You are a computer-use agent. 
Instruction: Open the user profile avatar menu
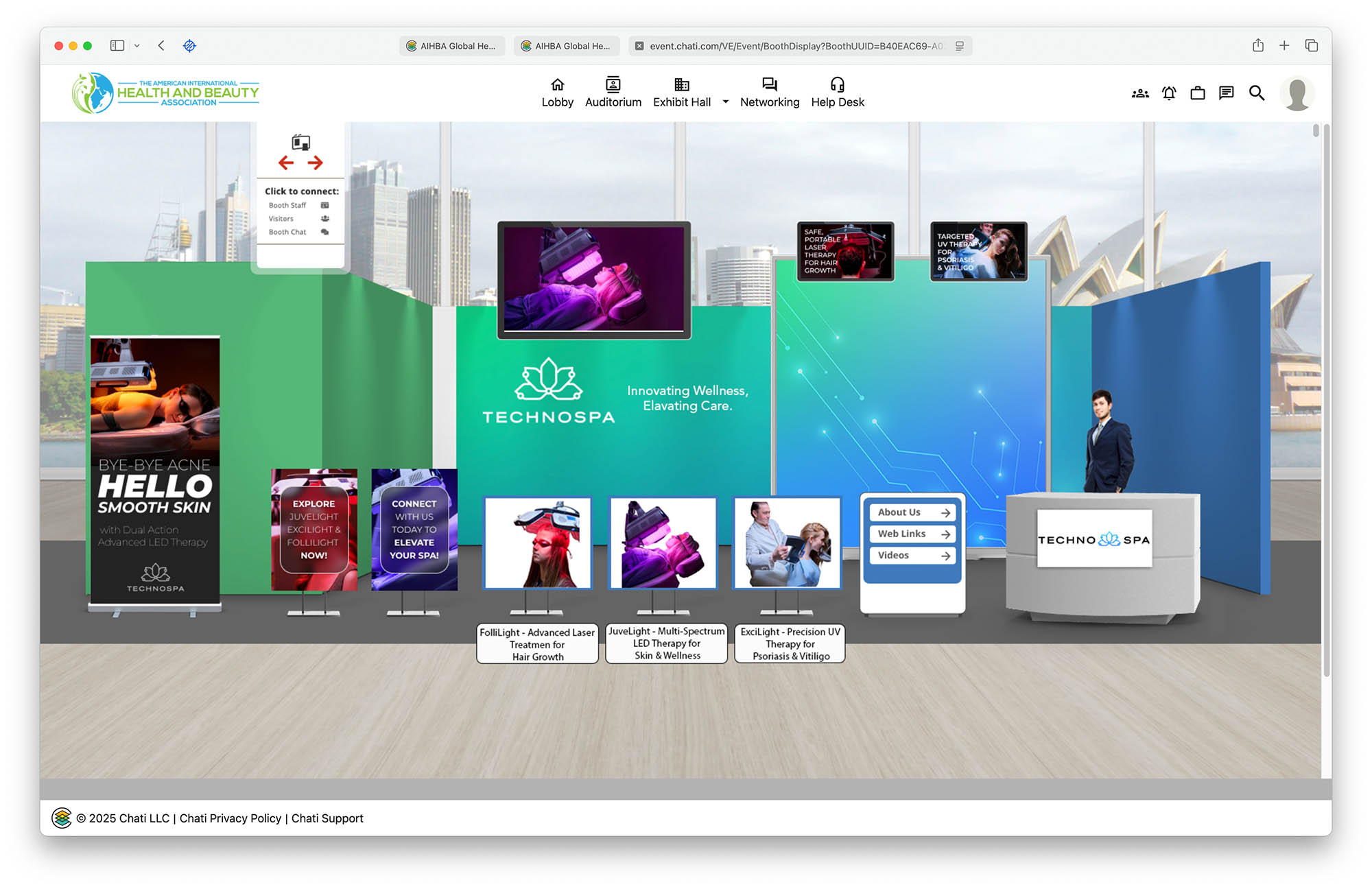1297,93
